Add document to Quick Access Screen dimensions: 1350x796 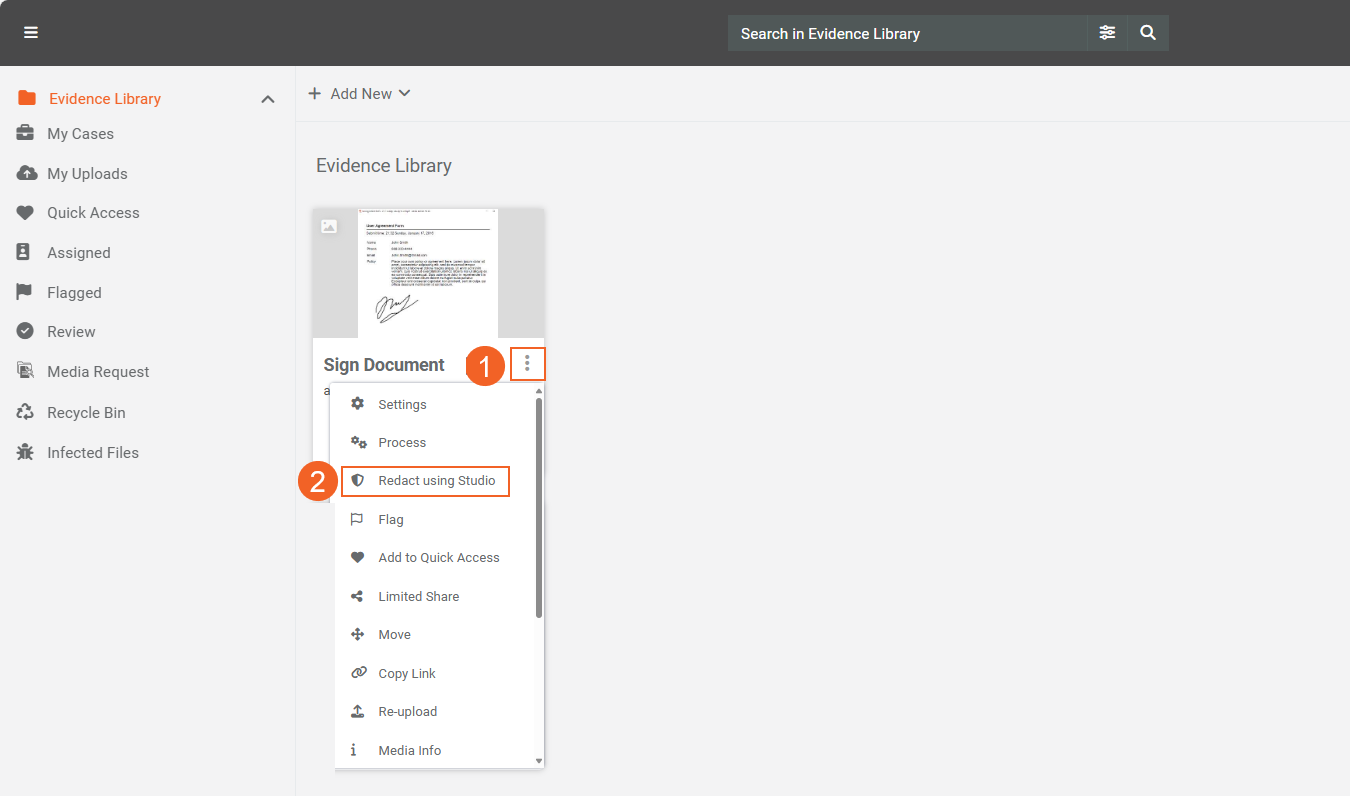[438, 558]
